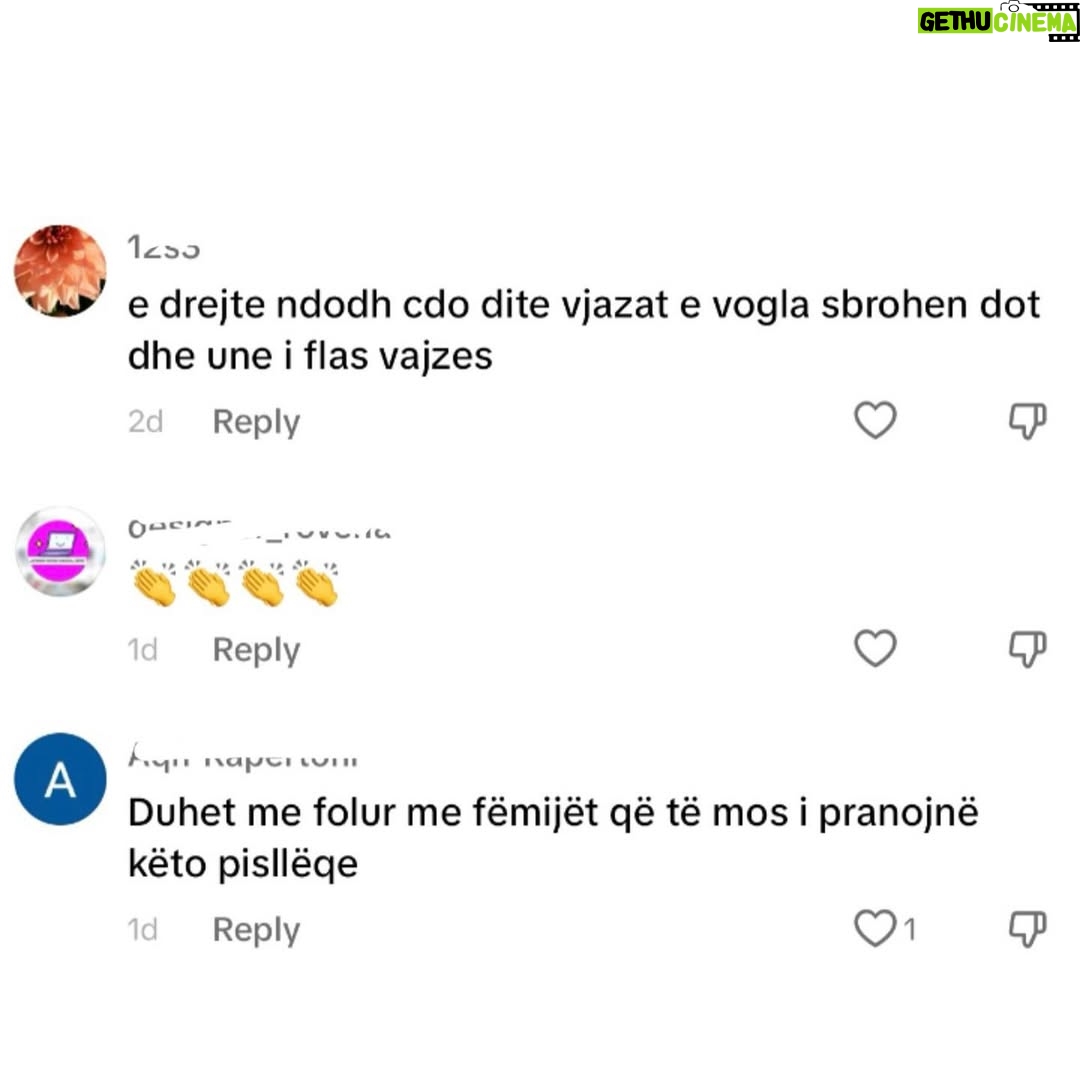Like the 'Duhet me folur me fëmijët' comment
This screenshot has width=1080, height=1079.
click(875, 928)
